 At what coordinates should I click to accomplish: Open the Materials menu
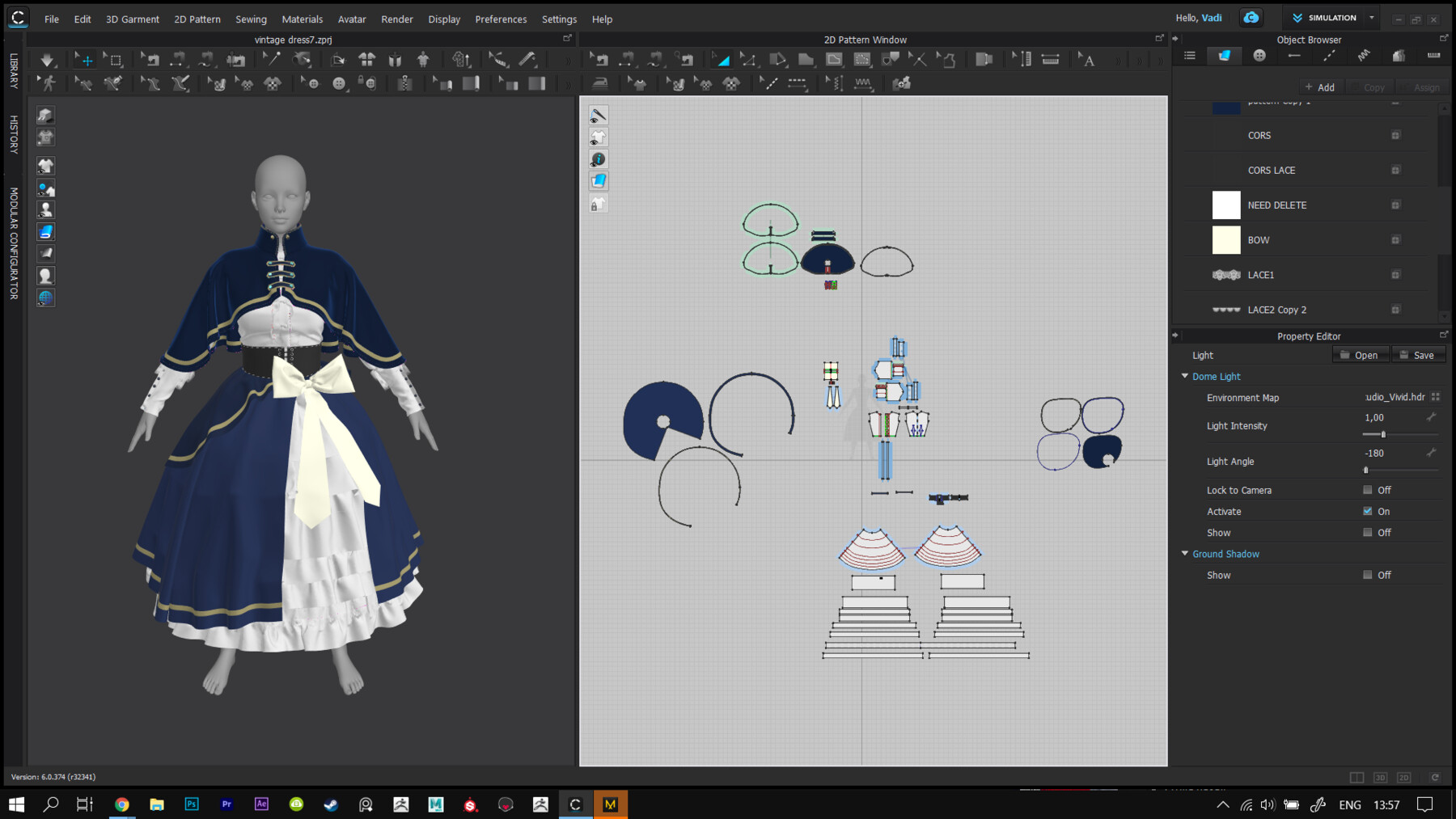pos(302,19)
